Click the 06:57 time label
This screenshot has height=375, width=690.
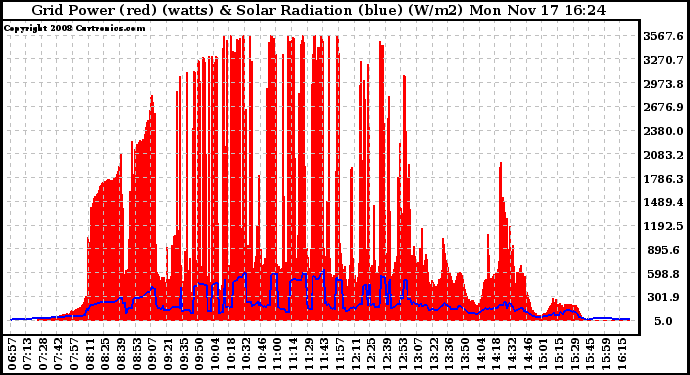[x=12, y=353]
